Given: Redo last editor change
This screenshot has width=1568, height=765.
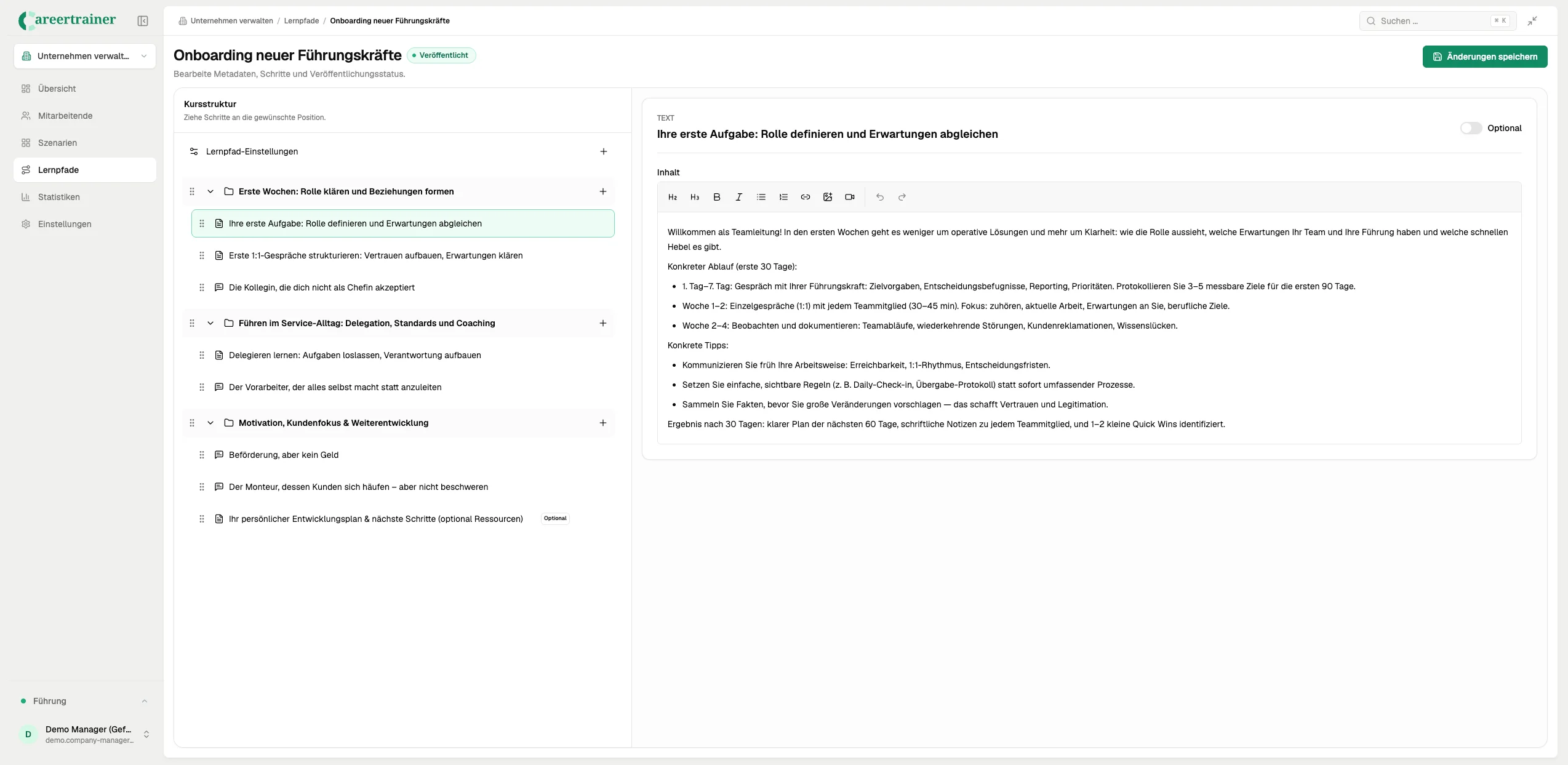Looking at the screenshot, I should click(902, 197).
